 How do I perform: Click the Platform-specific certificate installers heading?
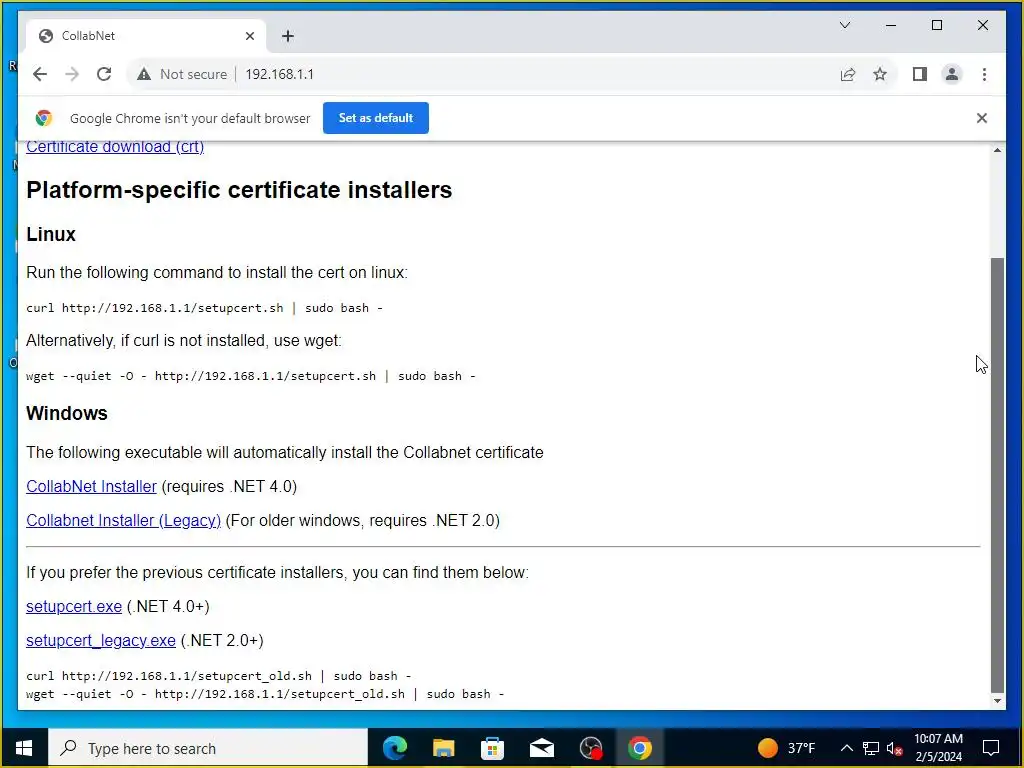239,190
